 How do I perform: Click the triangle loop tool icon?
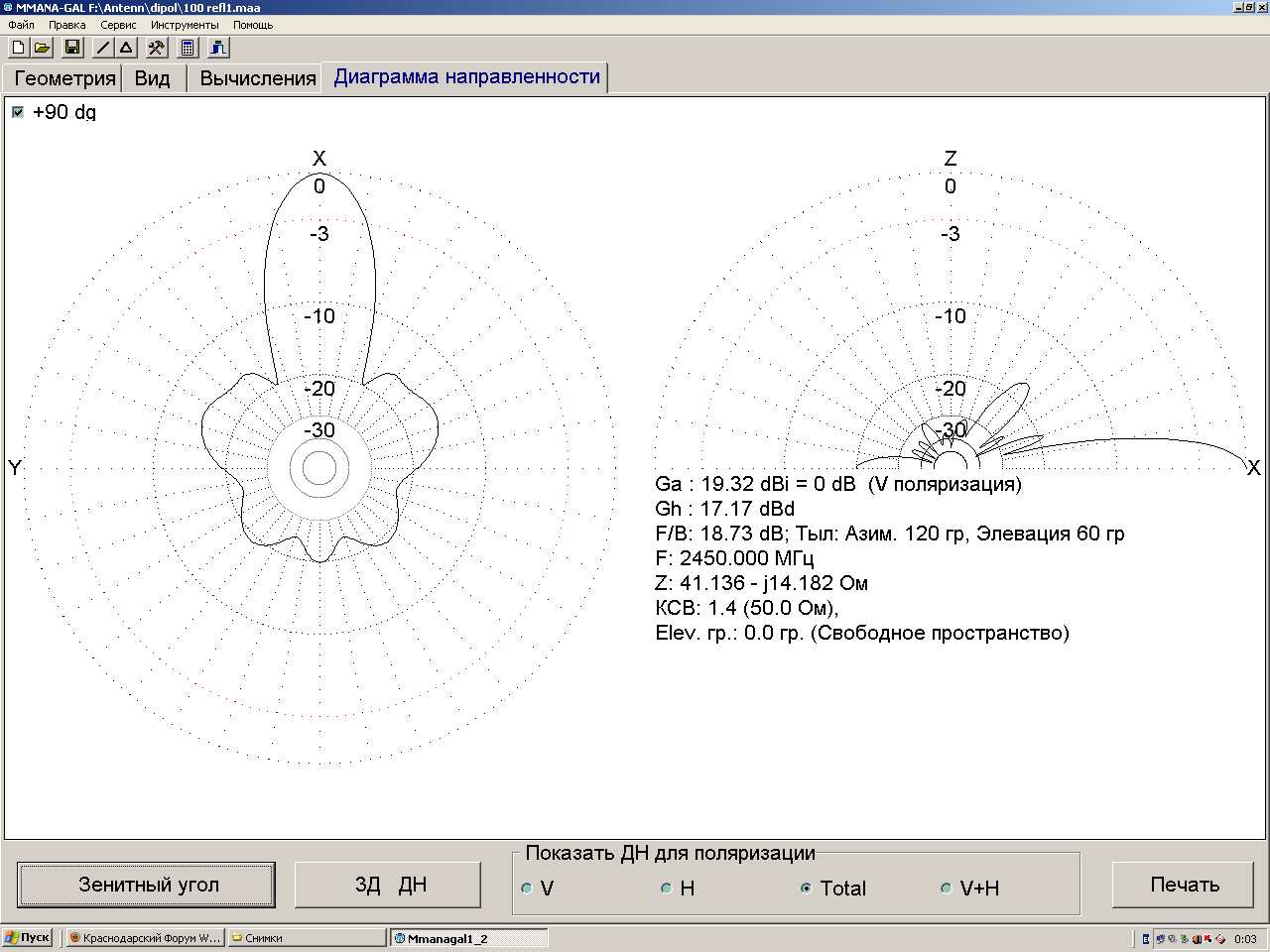[x=127, y=48]
